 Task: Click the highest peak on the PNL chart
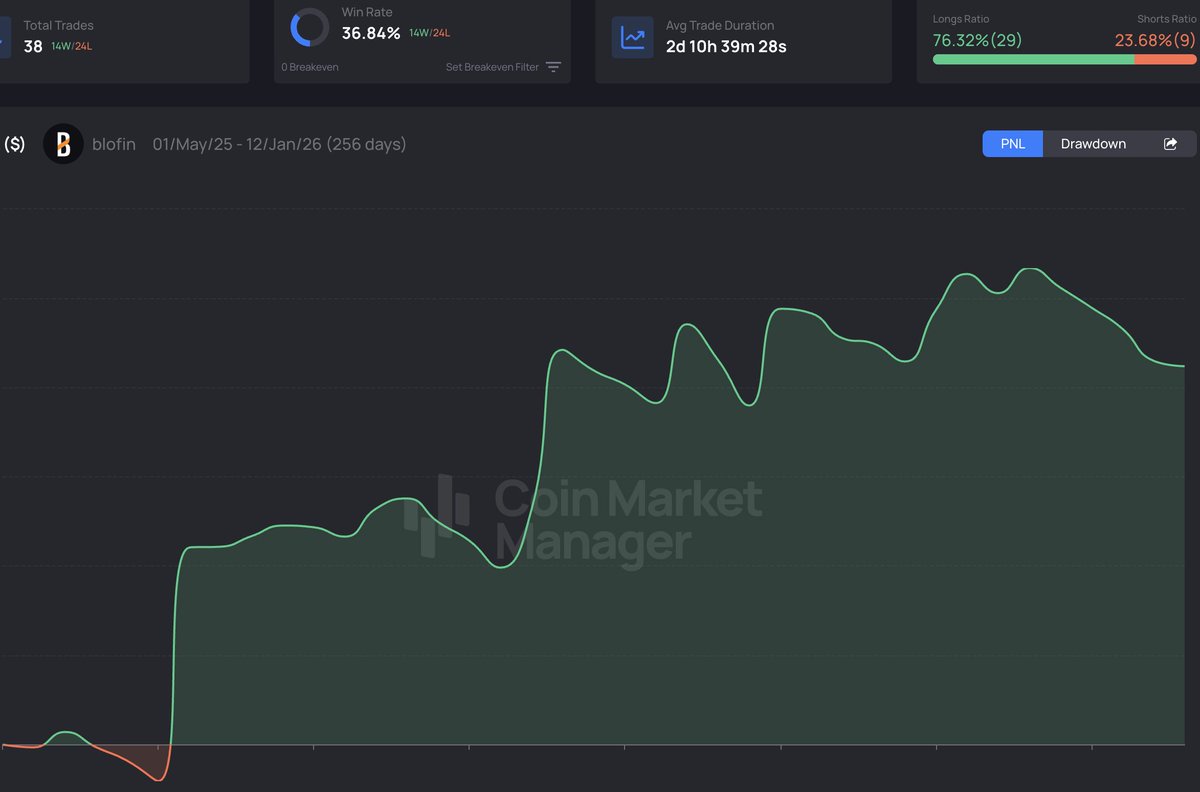tap(1030, 268)
